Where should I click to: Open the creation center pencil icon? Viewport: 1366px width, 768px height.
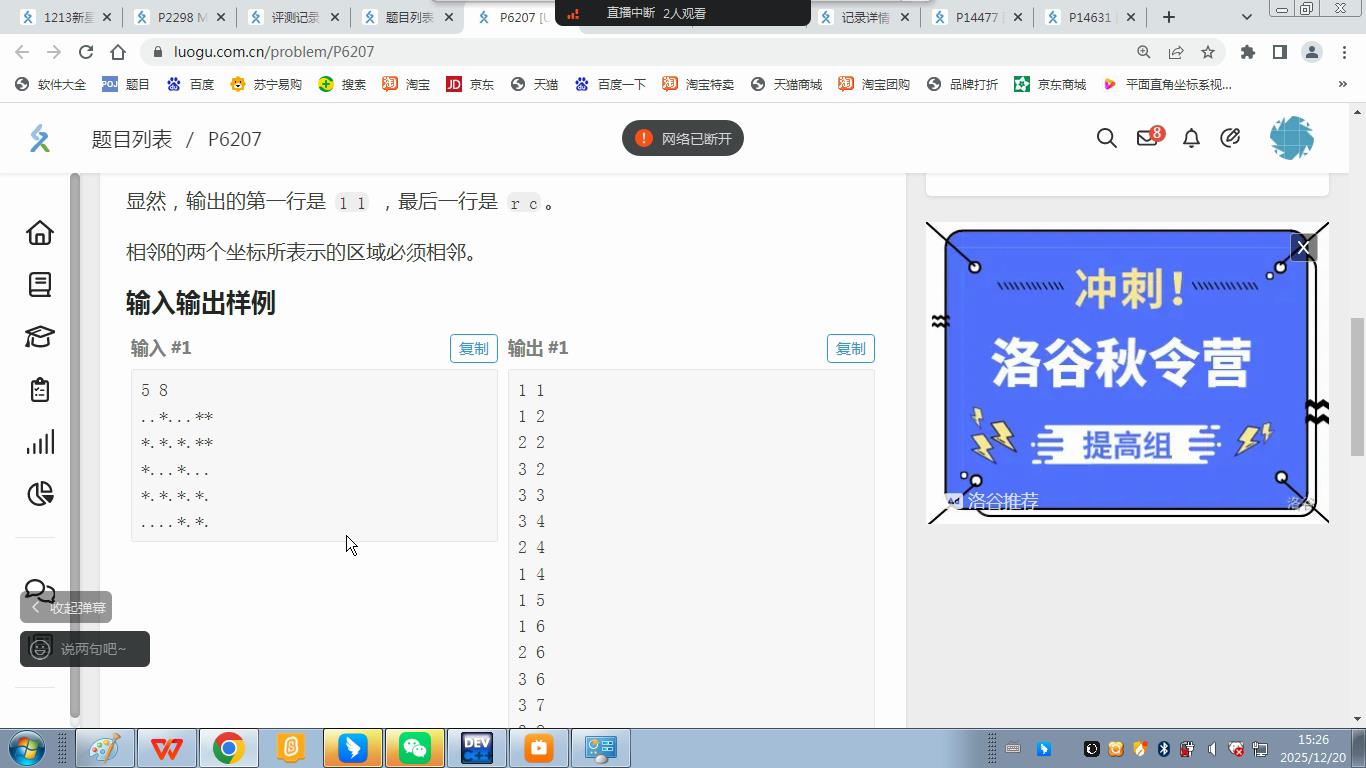tap(1231, 139)
